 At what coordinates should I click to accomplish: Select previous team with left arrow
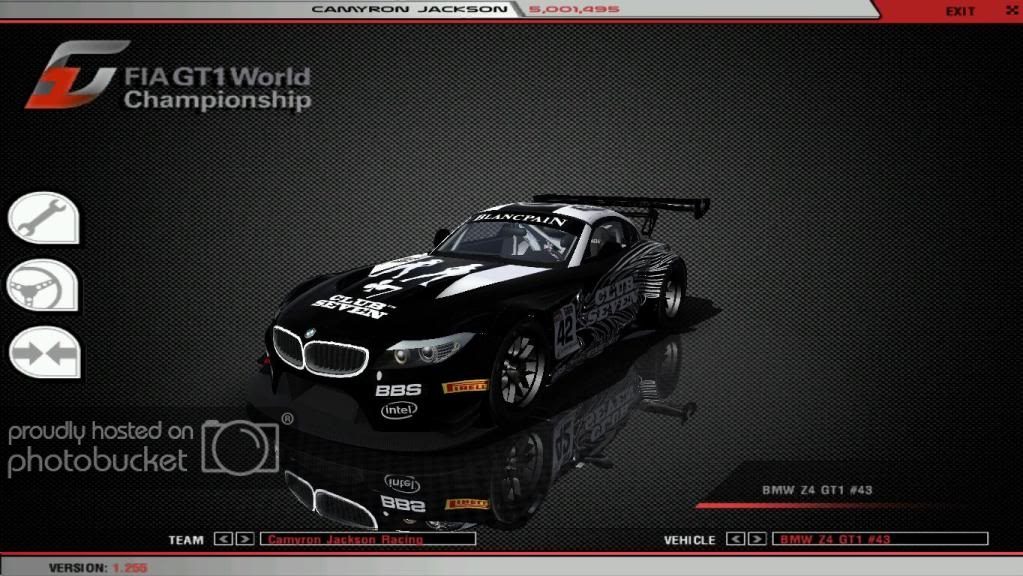click(x=223, y=539)
